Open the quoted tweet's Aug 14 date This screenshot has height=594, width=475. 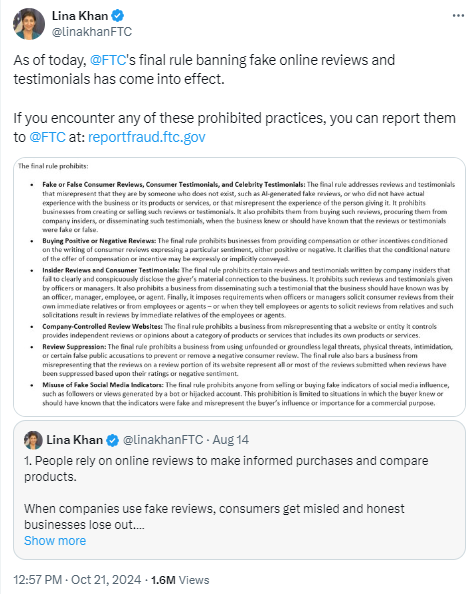tap(230, 440)
